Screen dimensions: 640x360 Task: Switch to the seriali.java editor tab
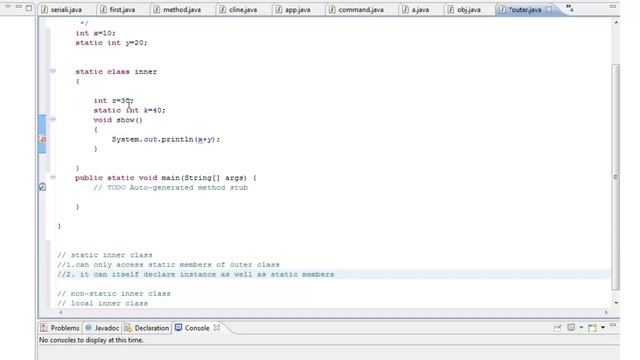click(62, 9)
